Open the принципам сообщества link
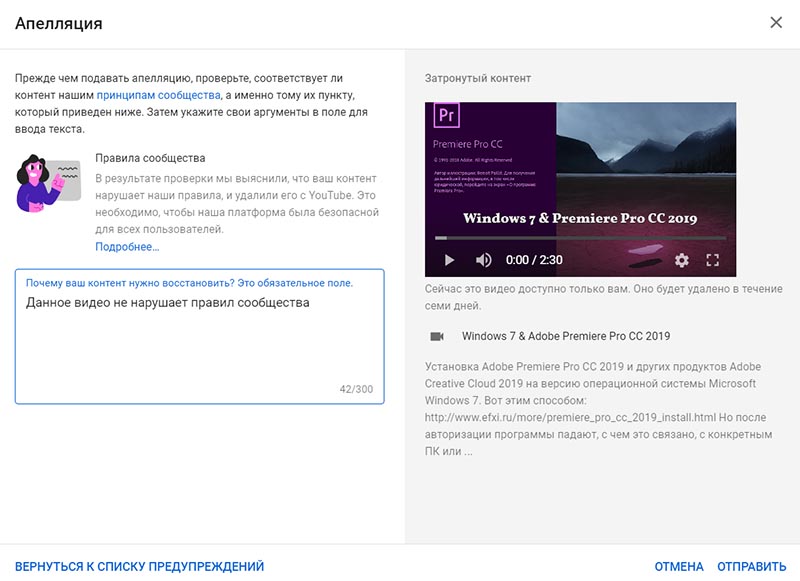Screen dimensions: 800x581 159,95
